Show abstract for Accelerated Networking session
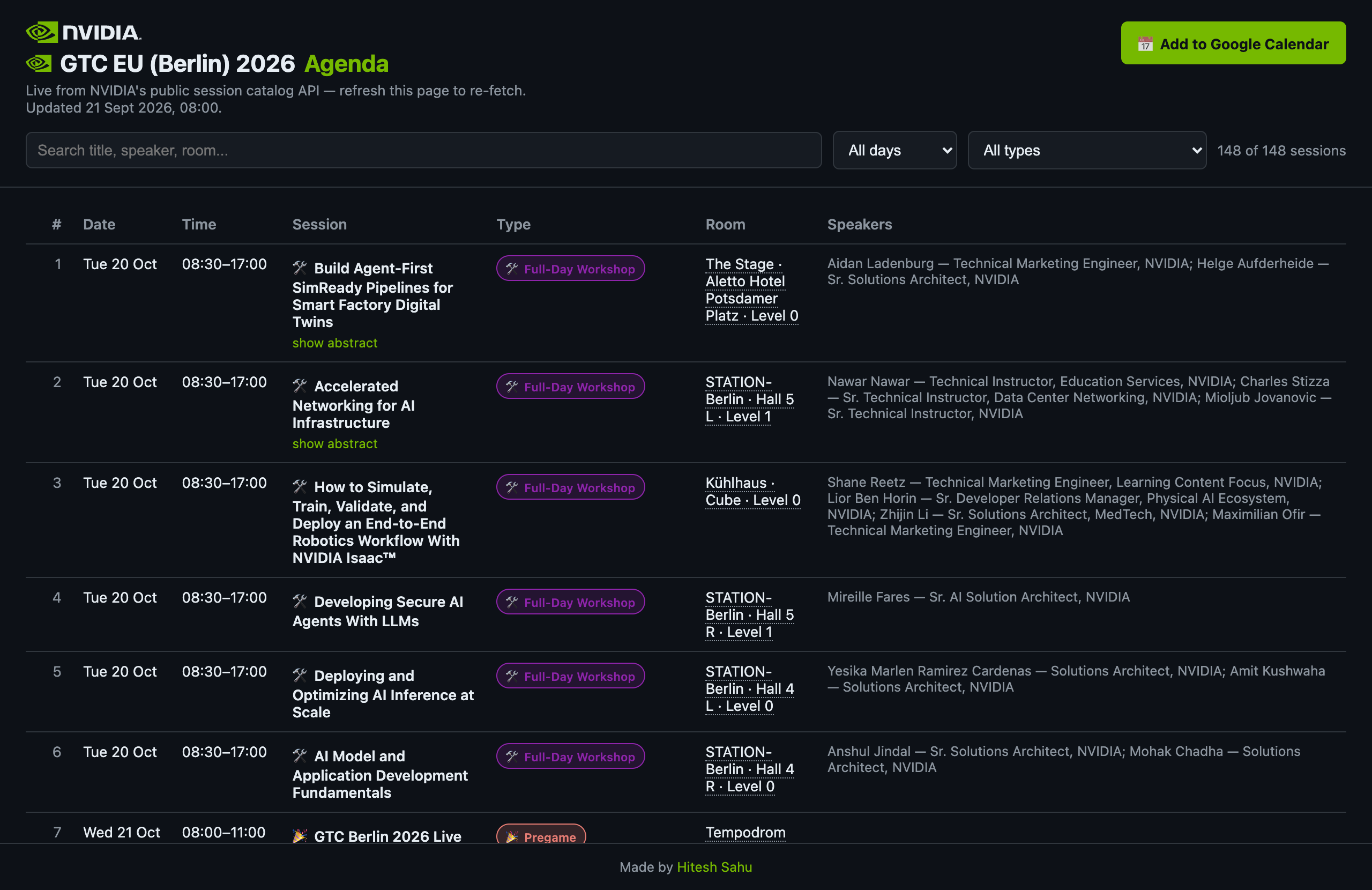 (334, 444)
